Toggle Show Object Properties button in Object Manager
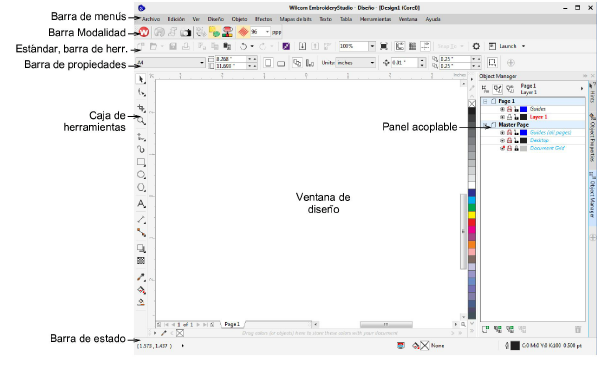This screenshot has height=368, width=597. point(485,89)
